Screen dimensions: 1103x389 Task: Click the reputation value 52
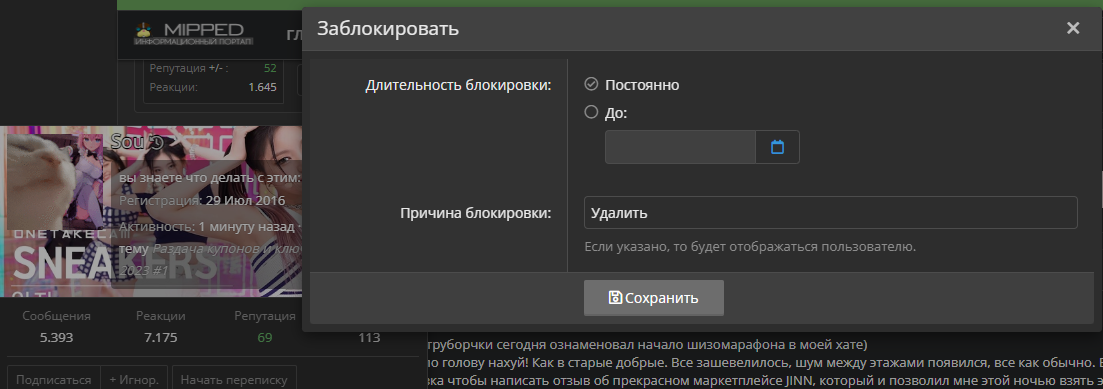[x=270, y=68]
